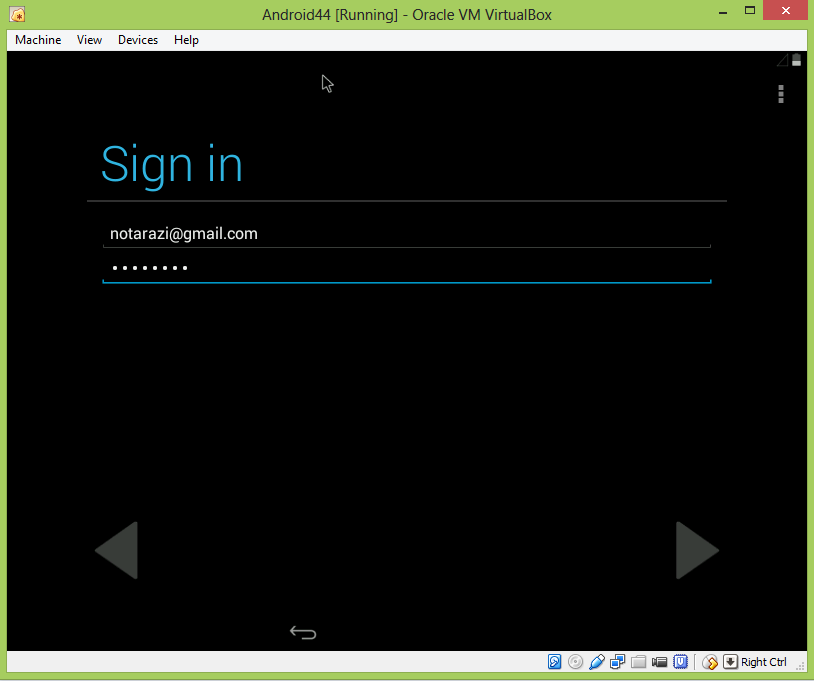Click the keyboard capture down-arrow icon
The width and height of the screenshot is (814, 681).
click(x=730, y=662)
